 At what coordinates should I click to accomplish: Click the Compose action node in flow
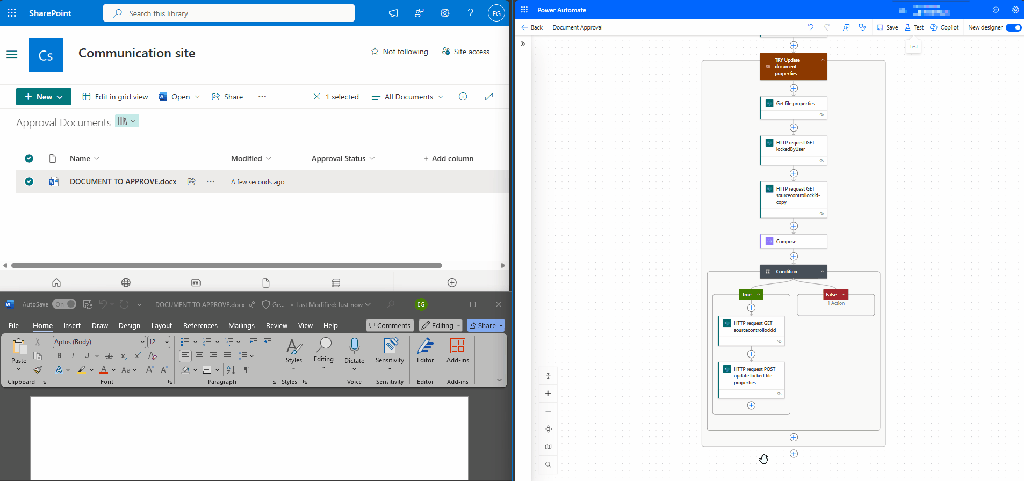point(793,241)
